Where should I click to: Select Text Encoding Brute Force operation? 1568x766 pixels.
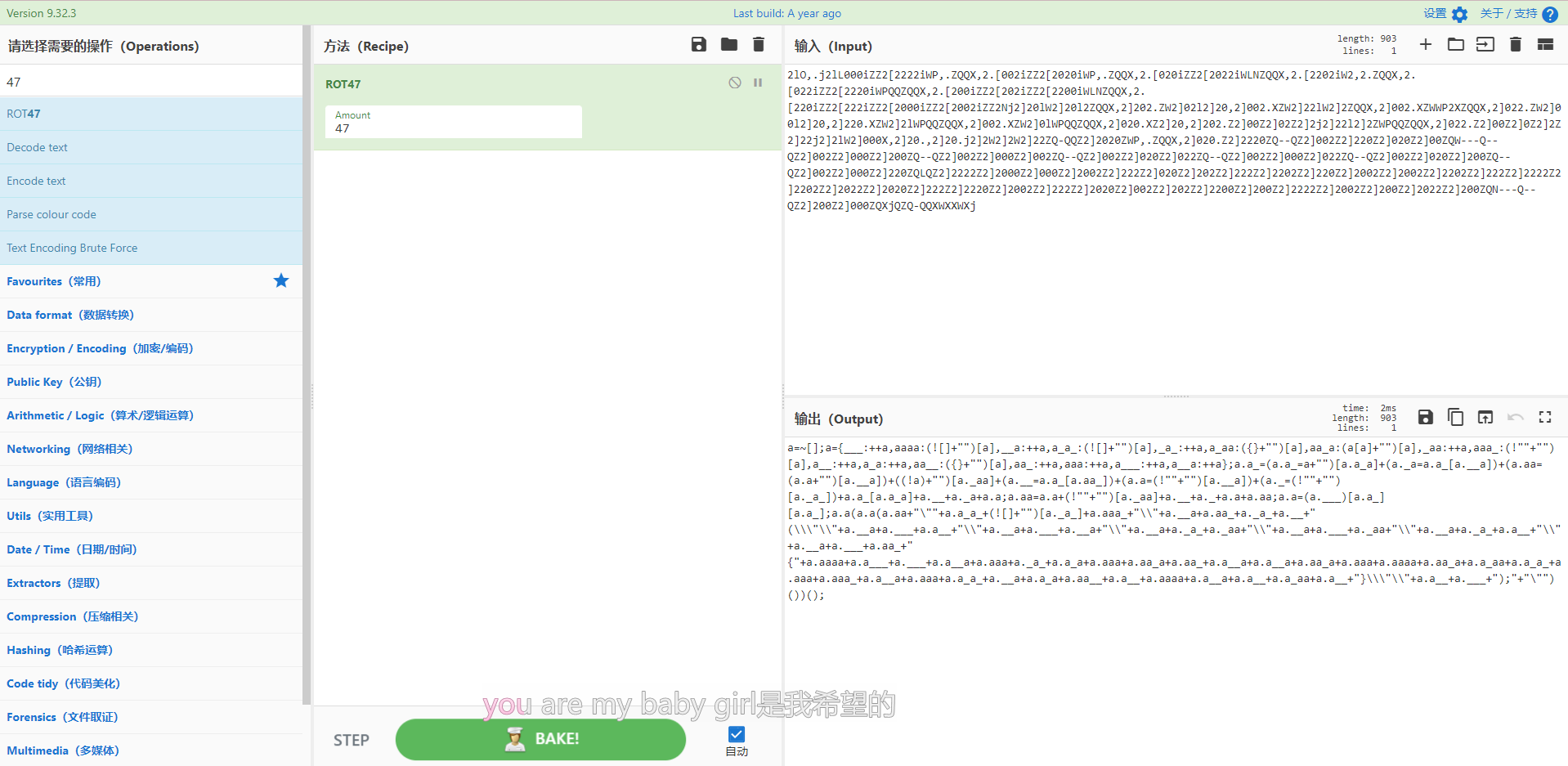click(x=151, y=248)
